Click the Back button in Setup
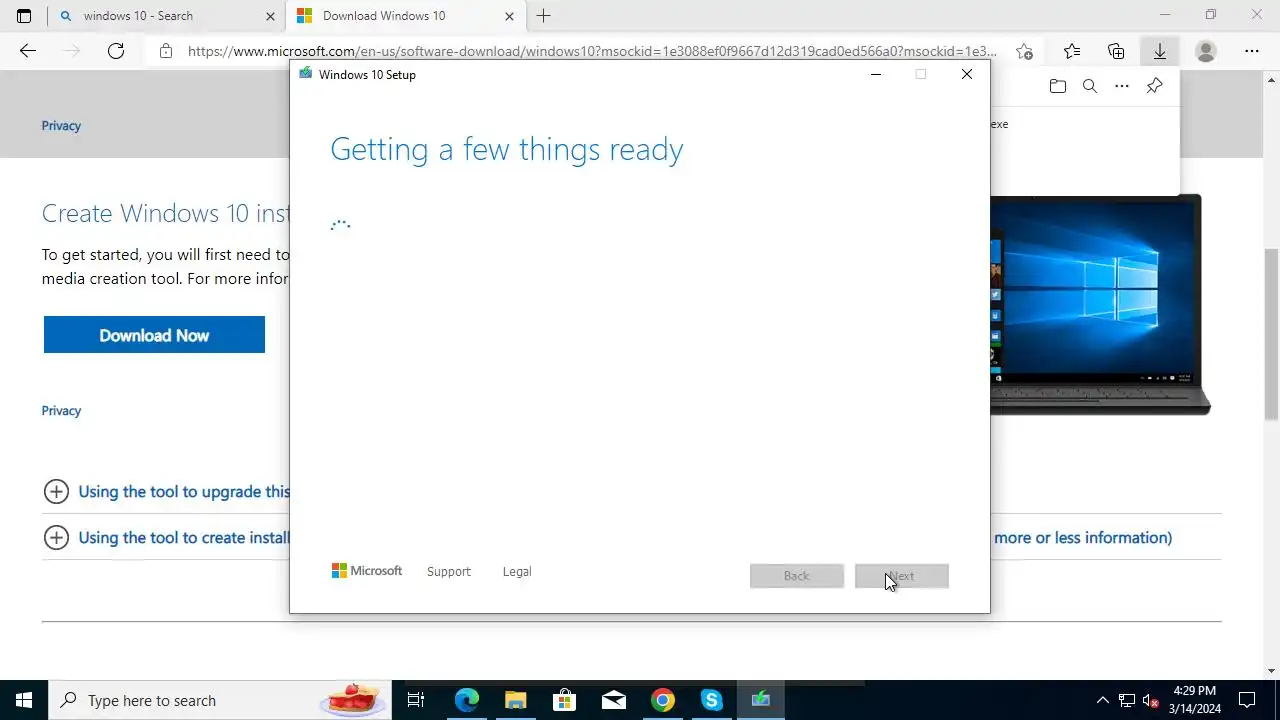The width and height of the screenshot is (1280, 720). click(x=797, y=576)
